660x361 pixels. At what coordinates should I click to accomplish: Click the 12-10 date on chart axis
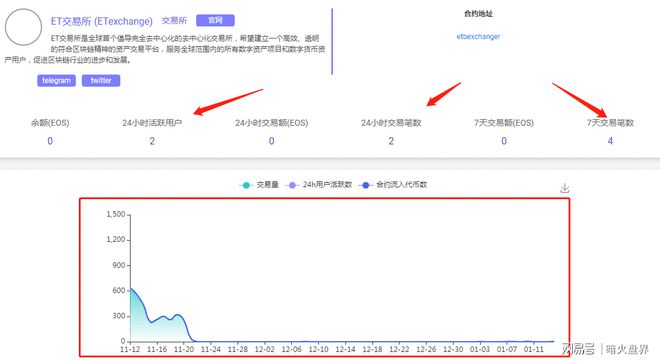point(318,349)
